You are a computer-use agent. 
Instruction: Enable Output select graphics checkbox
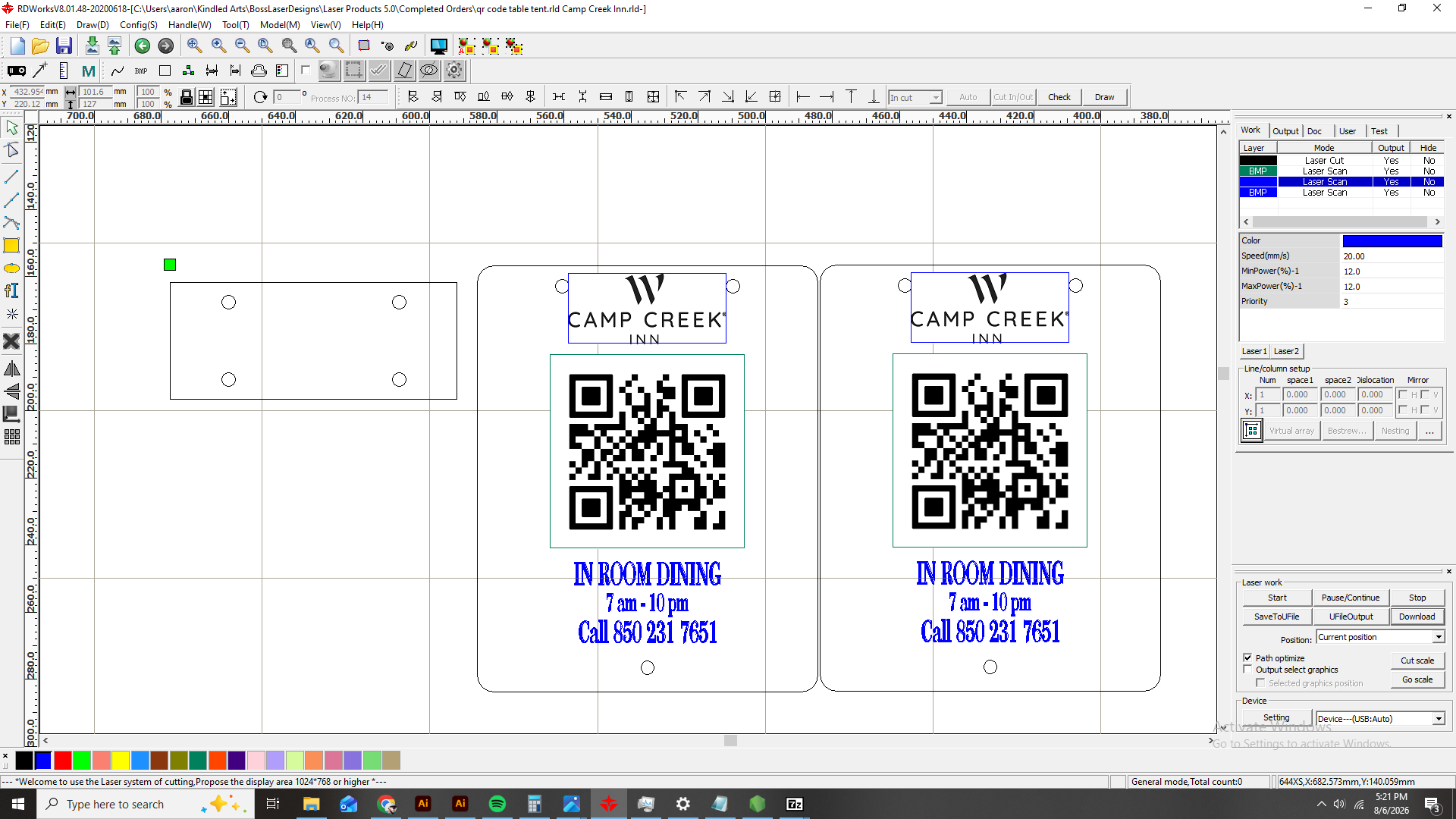(1247, 670)
